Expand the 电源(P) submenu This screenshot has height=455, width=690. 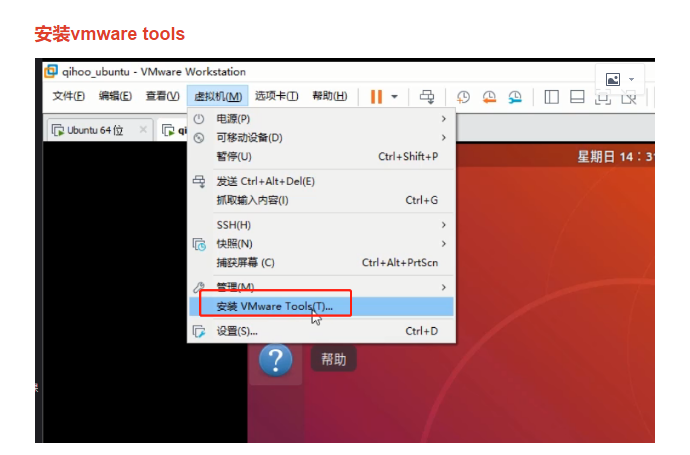(x=321, y=119)
